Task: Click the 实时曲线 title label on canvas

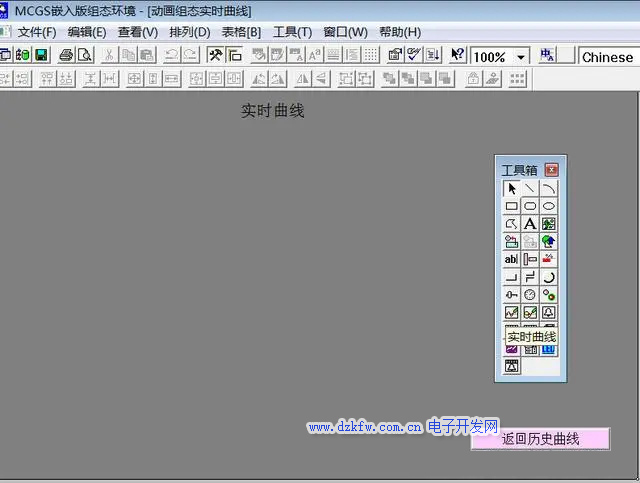Action: click(272, 111)
